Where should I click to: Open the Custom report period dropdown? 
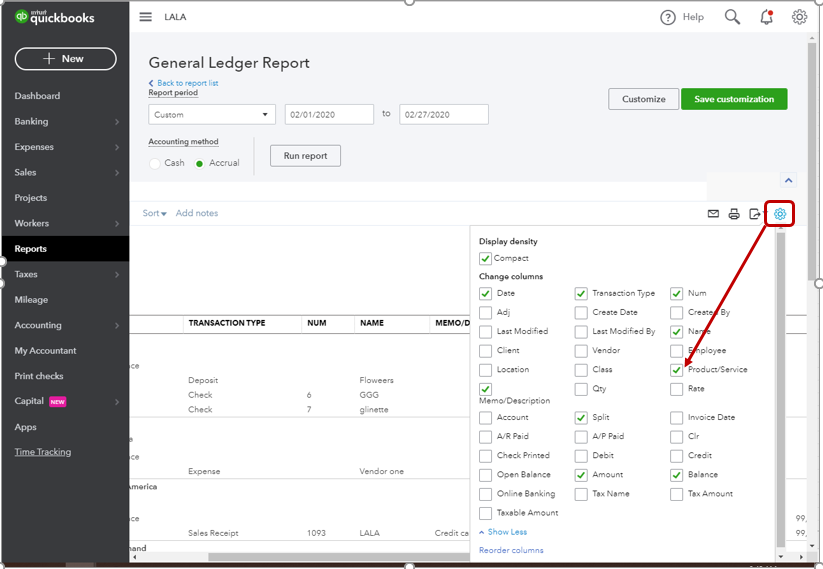[x=212, y=114]
